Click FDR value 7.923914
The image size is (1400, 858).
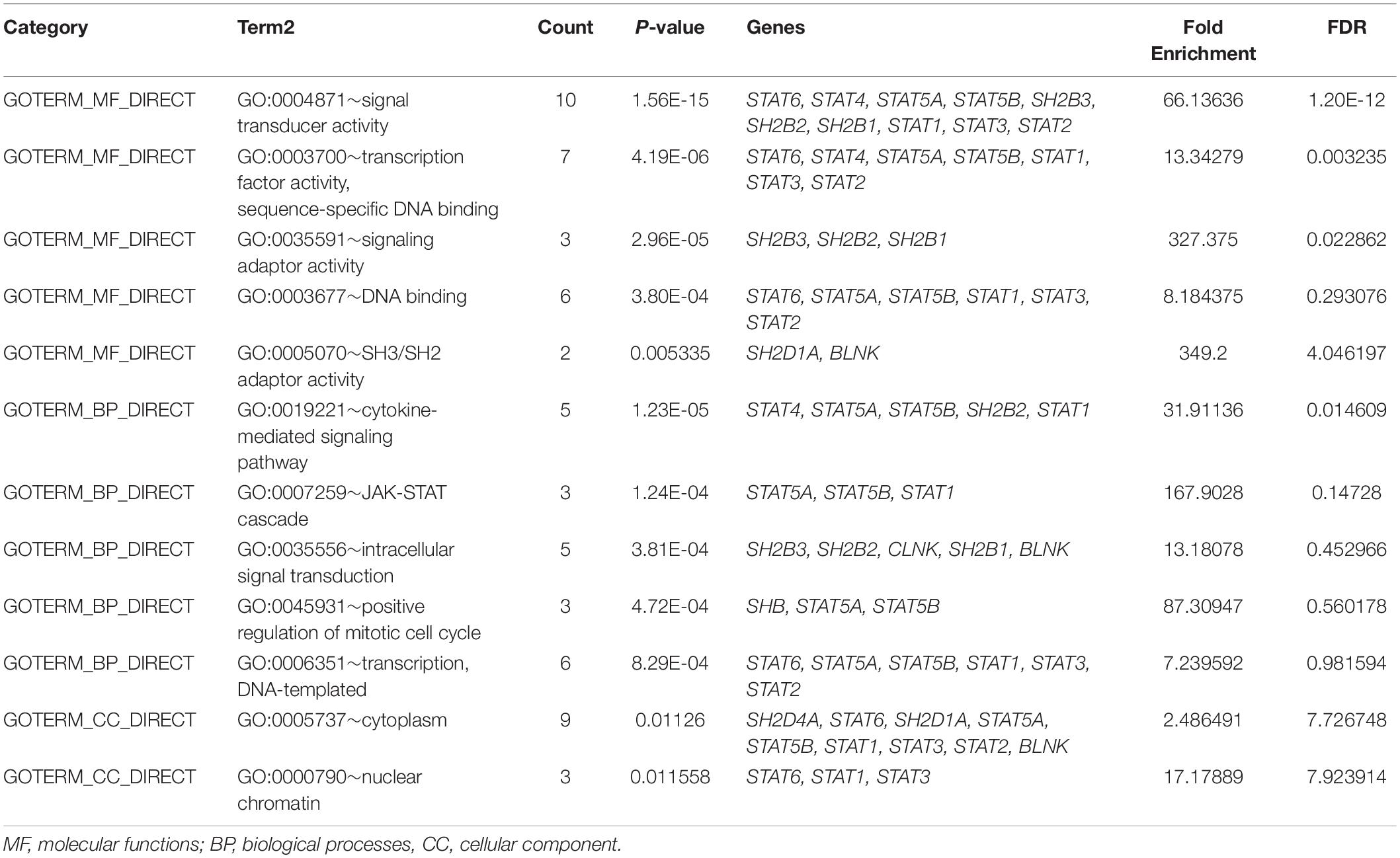[1346, 777]
